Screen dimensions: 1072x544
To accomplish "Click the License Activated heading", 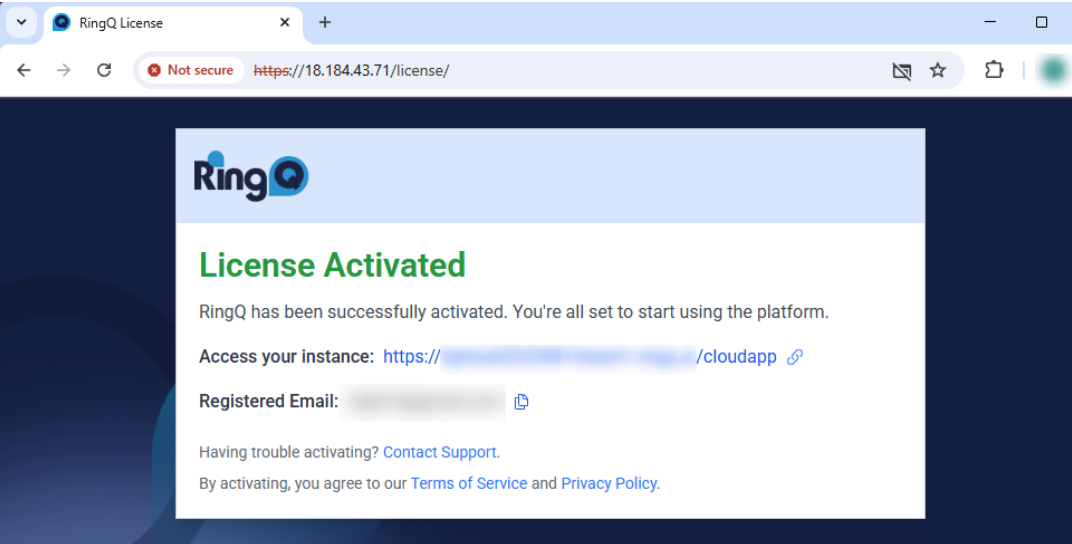I will tap(332, 265).
